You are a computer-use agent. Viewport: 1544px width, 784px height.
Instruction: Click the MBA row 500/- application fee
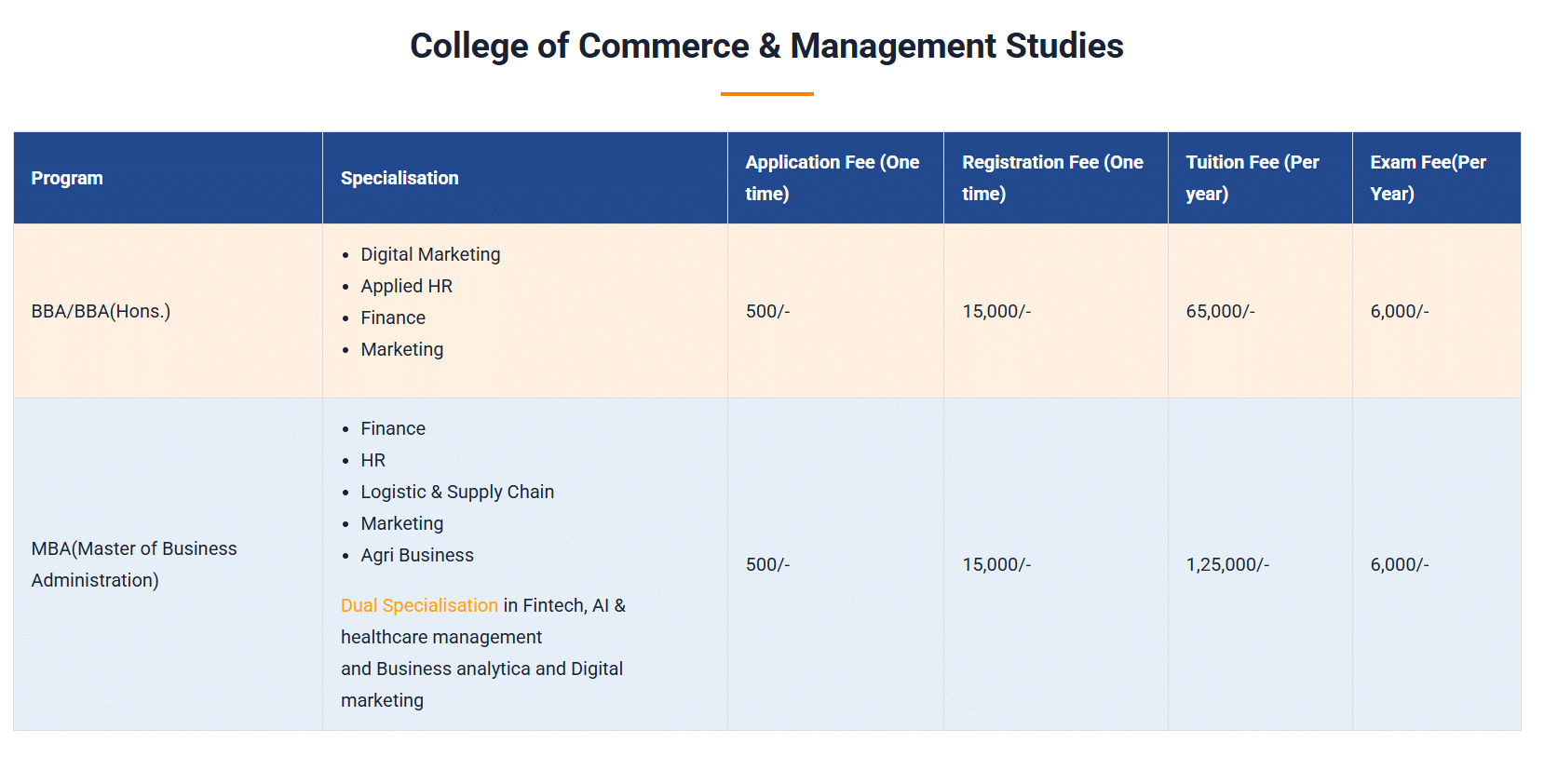coord(767,564)
